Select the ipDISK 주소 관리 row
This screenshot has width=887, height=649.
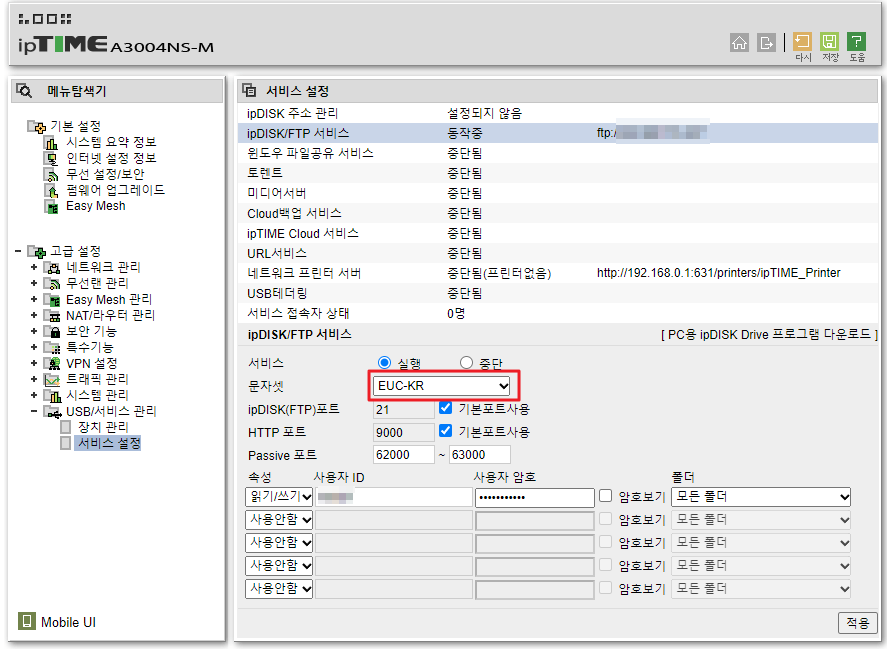(558, 114)
